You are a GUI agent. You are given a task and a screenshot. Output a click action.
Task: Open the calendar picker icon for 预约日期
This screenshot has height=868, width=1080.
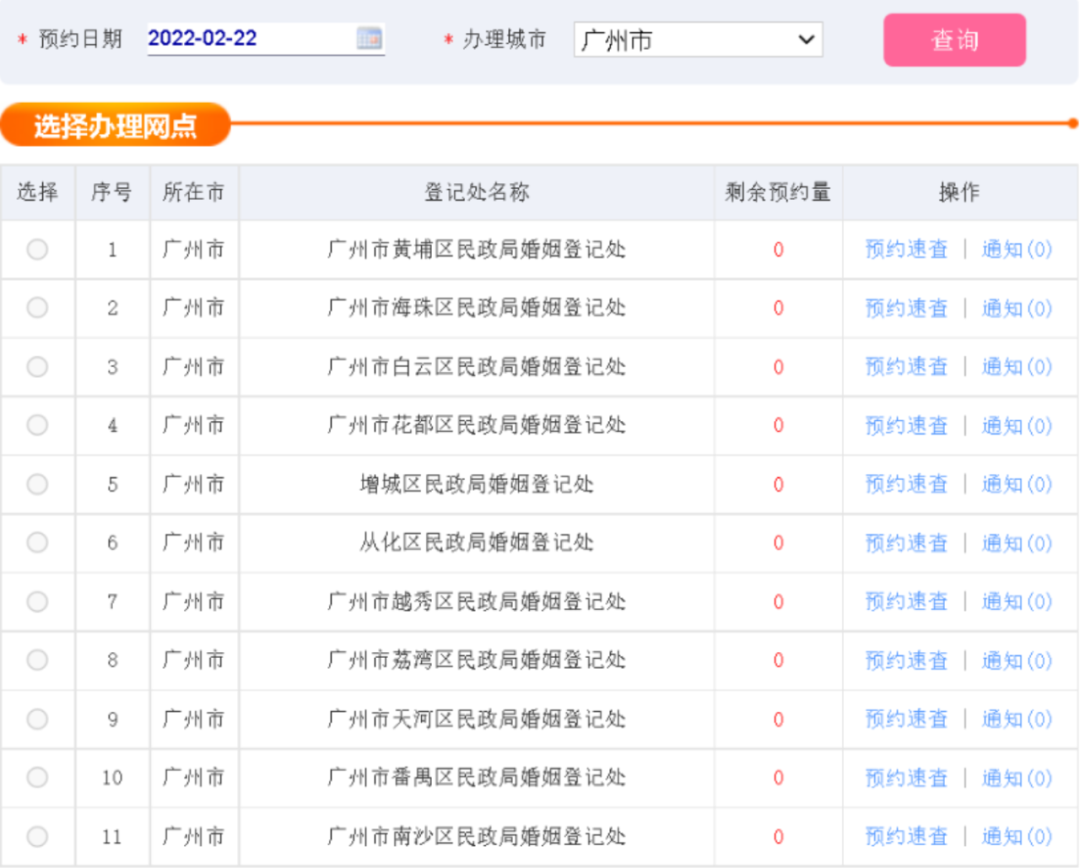point(369,39)
